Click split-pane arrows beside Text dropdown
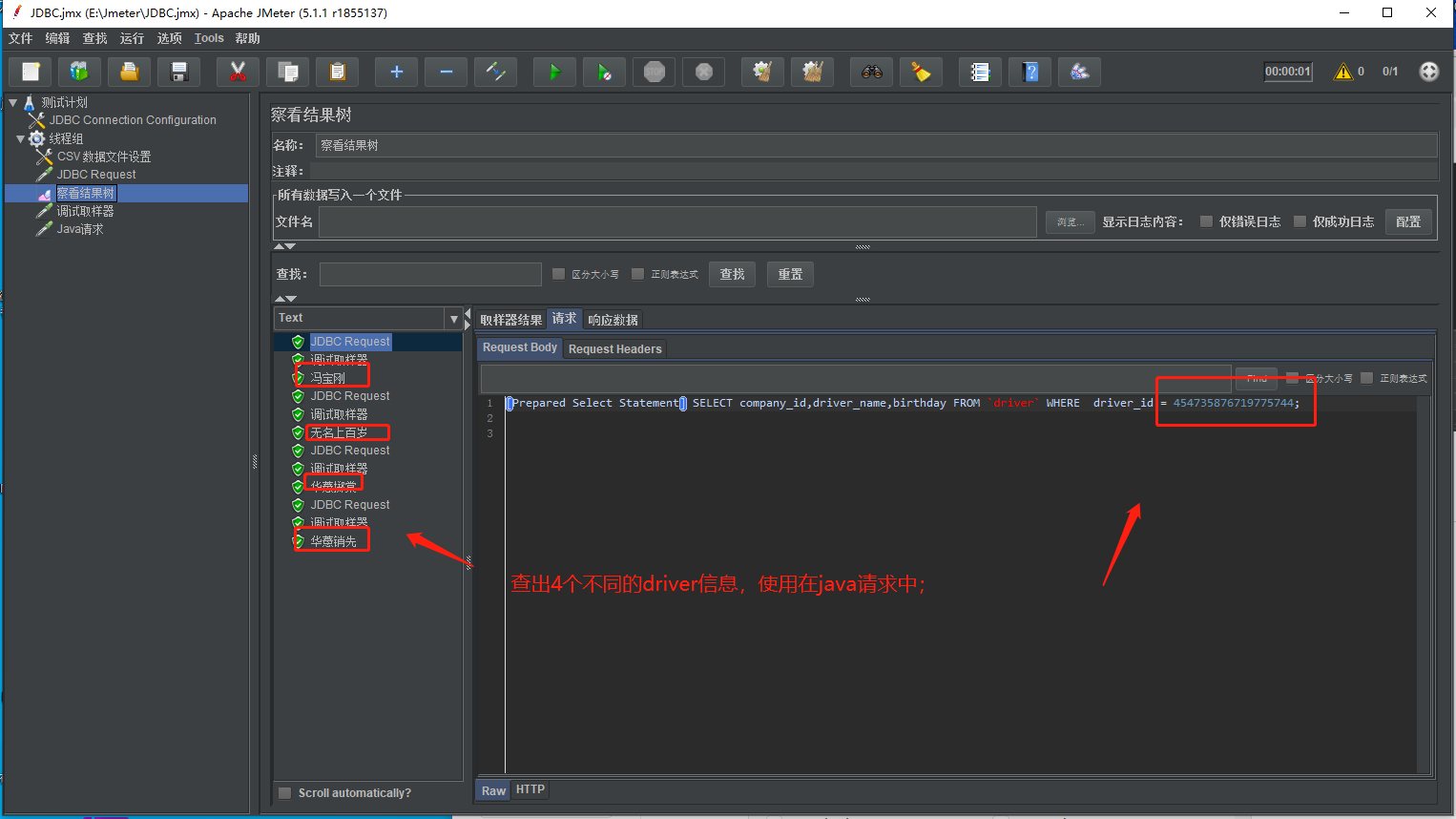 pyautogui.click(x=468, y=319)
